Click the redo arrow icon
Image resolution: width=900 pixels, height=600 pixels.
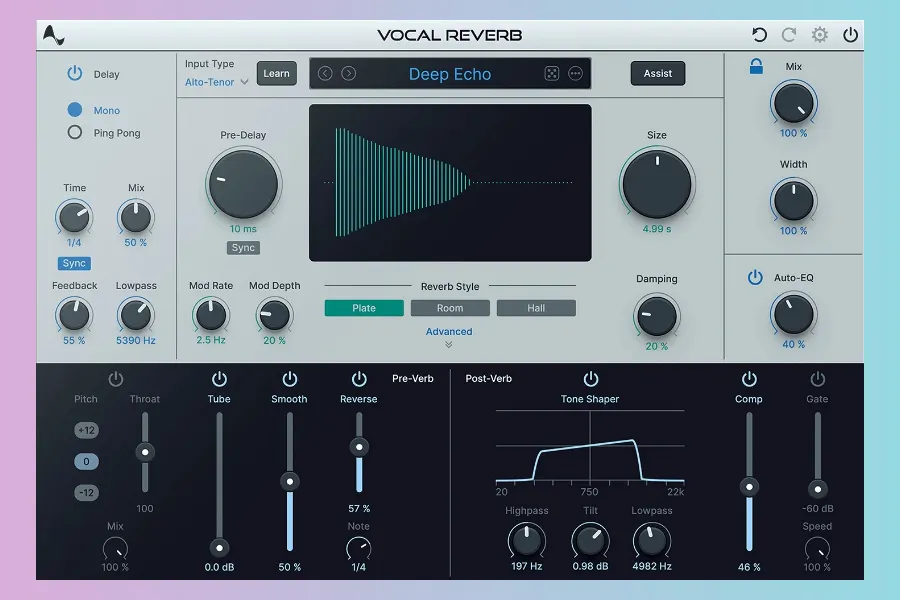tap(789, 35)
